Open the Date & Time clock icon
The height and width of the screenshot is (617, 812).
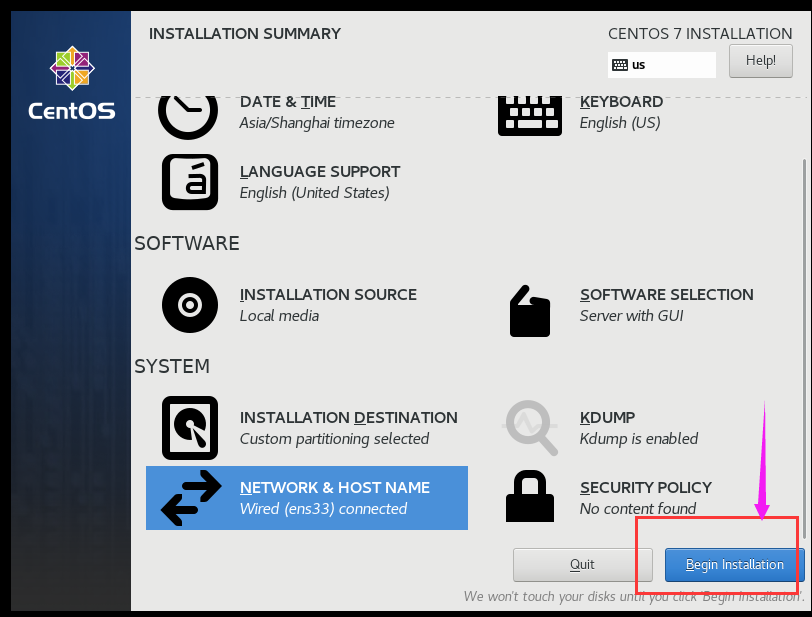pyautogui.click(x=188, y=118)
